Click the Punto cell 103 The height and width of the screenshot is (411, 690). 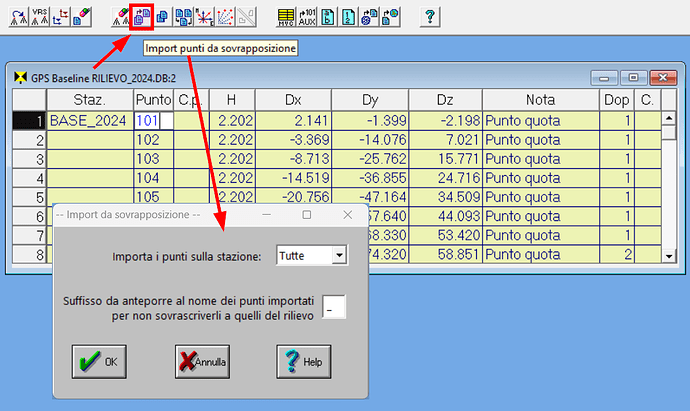pyautogui.click(x=154, y=159)
